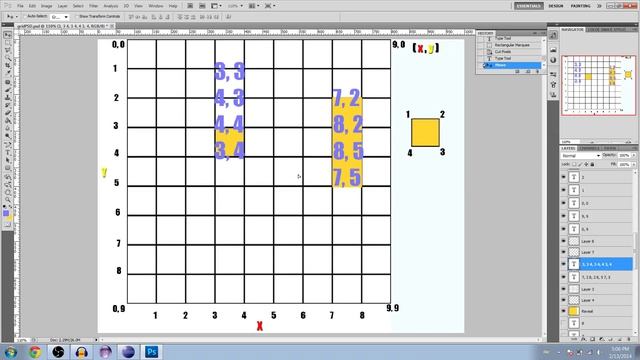Launch Bridge from the application bar

(x=190, y=6)
